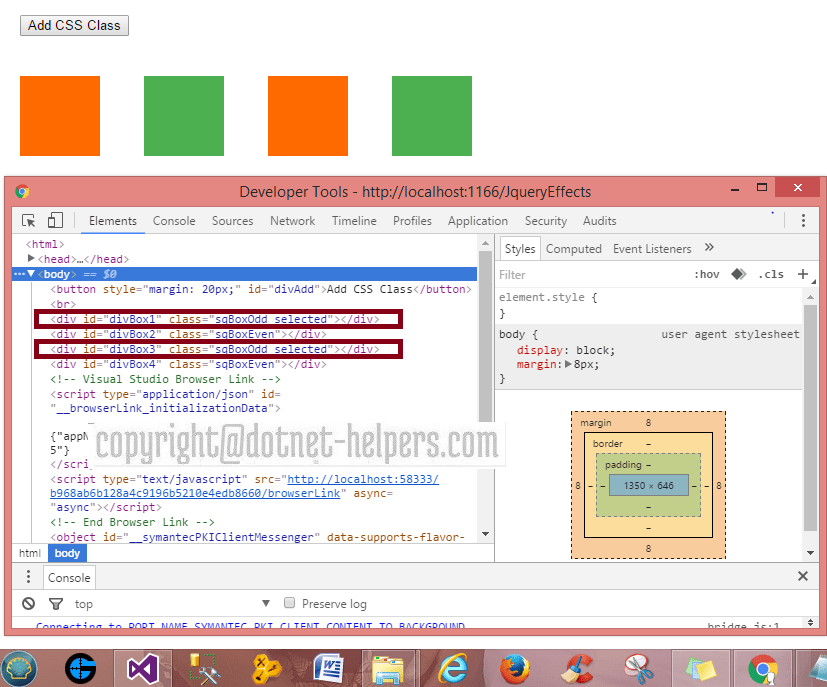The image size is (827, 687).
Task: Open the Event Listeners tab
Action: click(652, 249)
